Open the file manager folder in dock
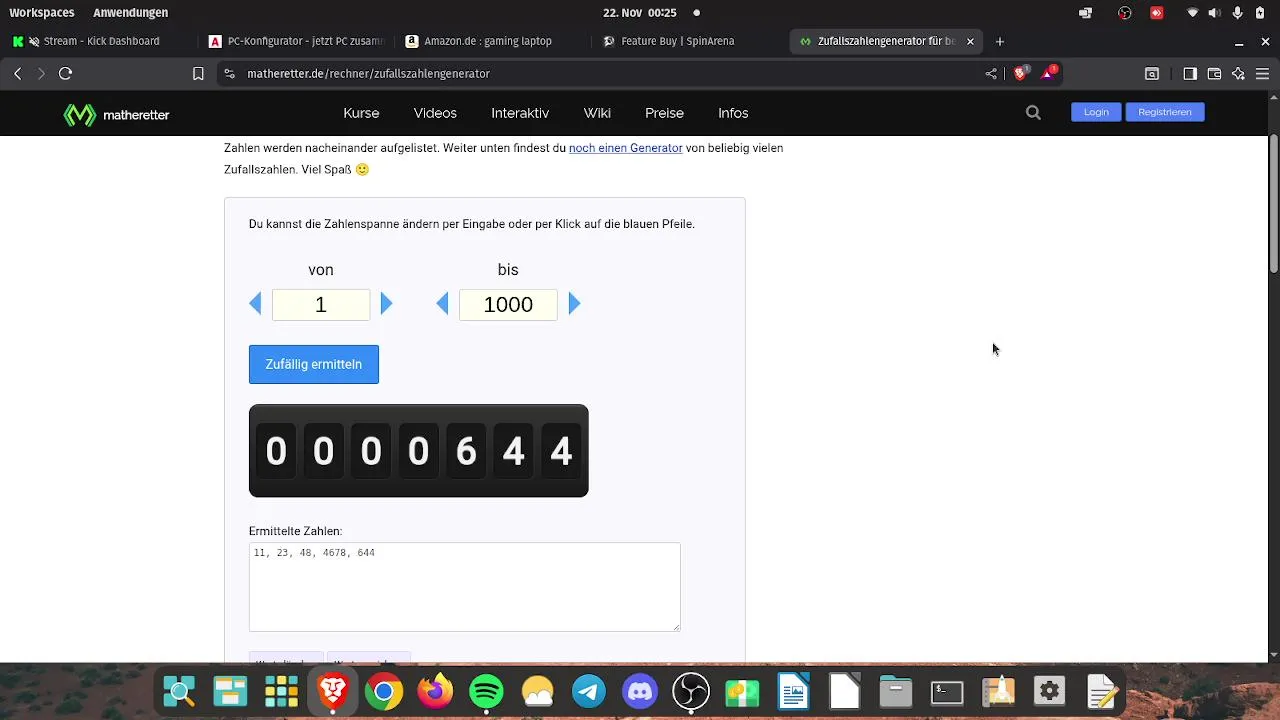Screen dimensions: 1280x720 coord(896,691)
